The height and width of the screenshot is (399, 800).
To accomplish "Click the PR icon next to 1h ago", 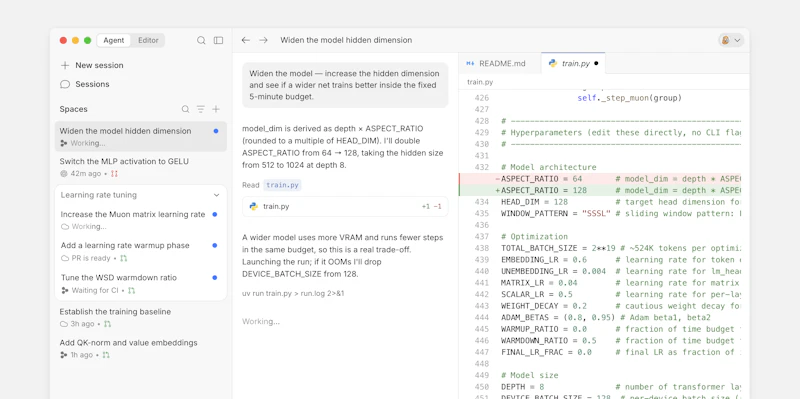I will 106,355.
